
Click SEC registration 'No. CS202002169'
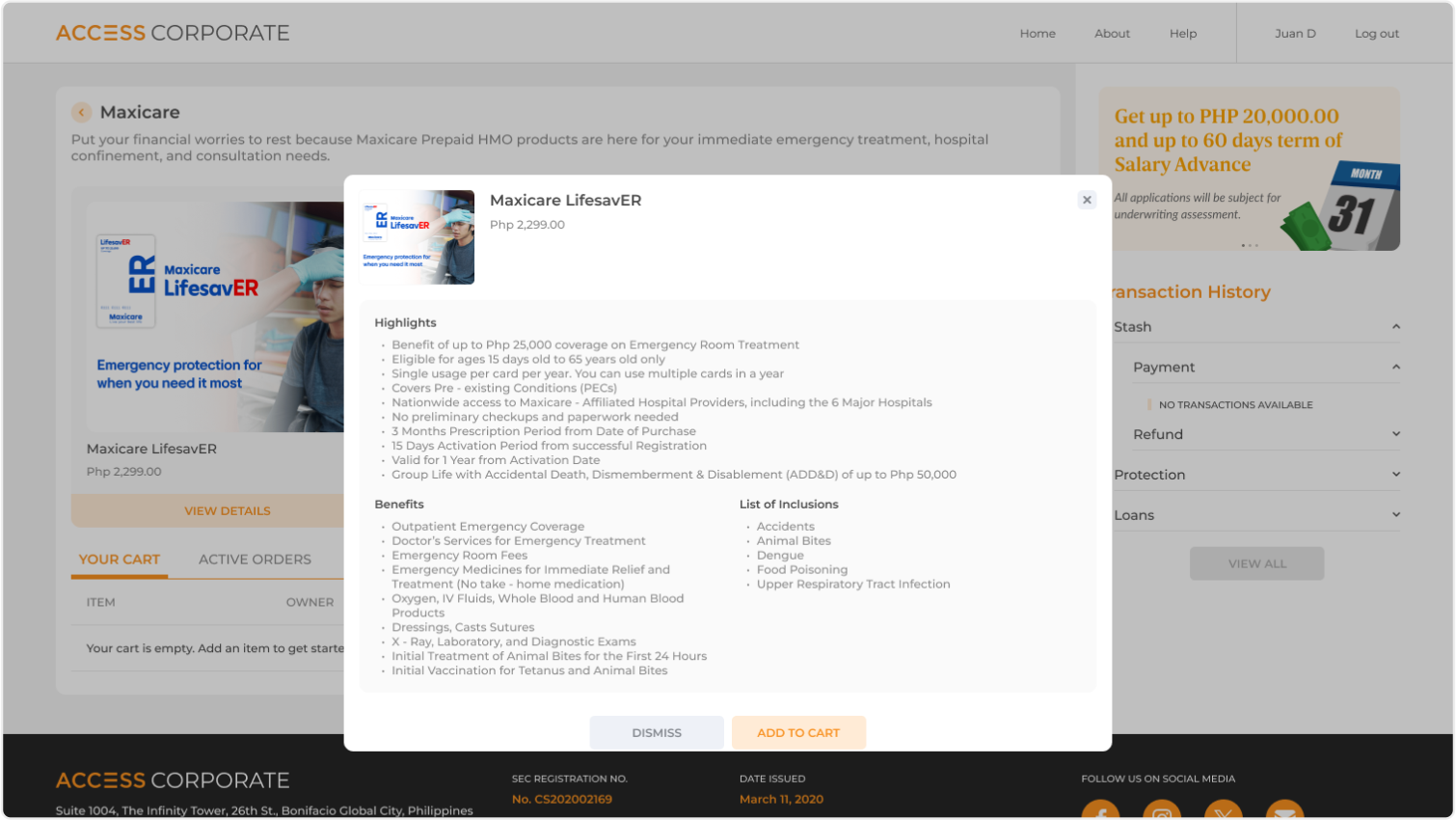tap(562, 799)
